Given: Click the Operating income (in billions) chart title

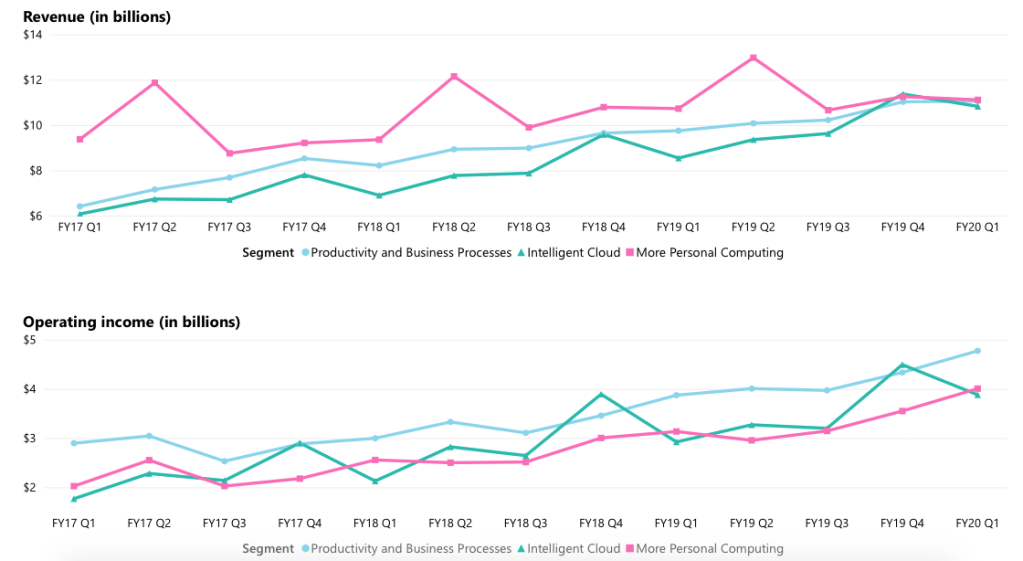Looking at the screenshot, I should (x=131, y=322).
